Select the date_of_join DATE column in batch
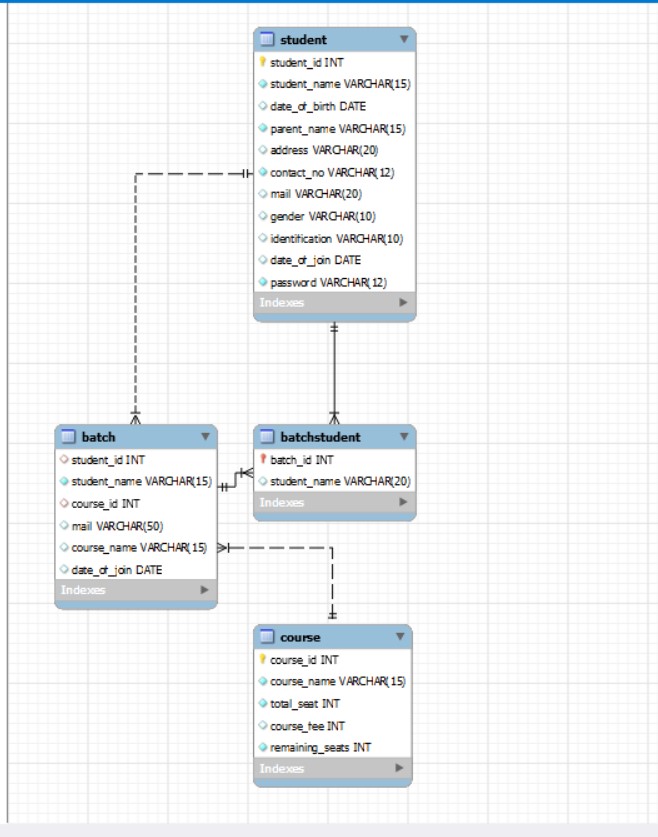 pyautogui.click(x=117, y=570)
